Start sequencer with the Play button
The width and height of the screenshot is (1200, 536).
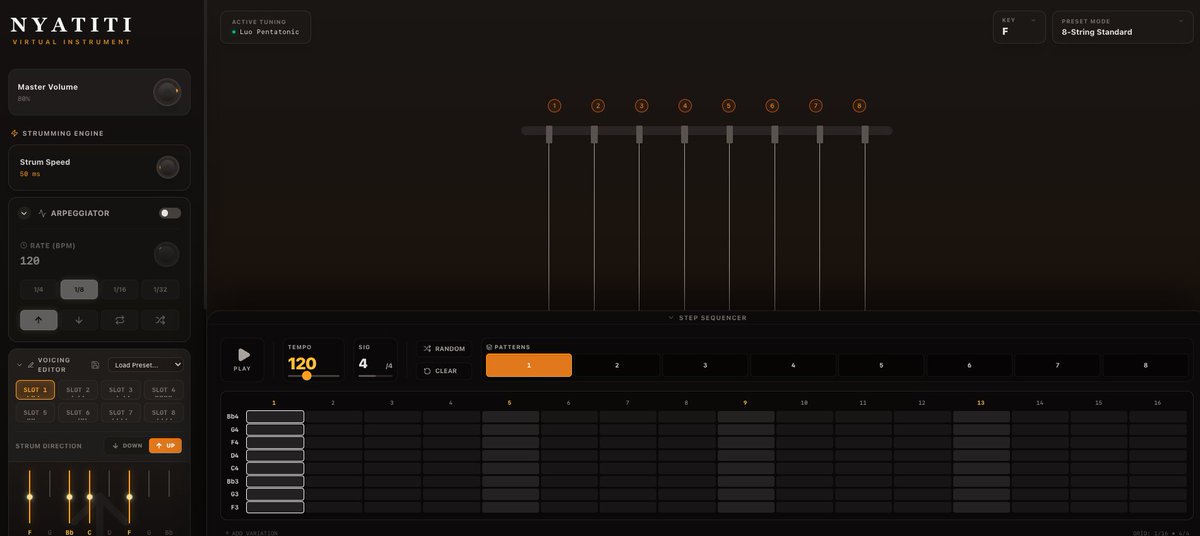click(242, 359)
